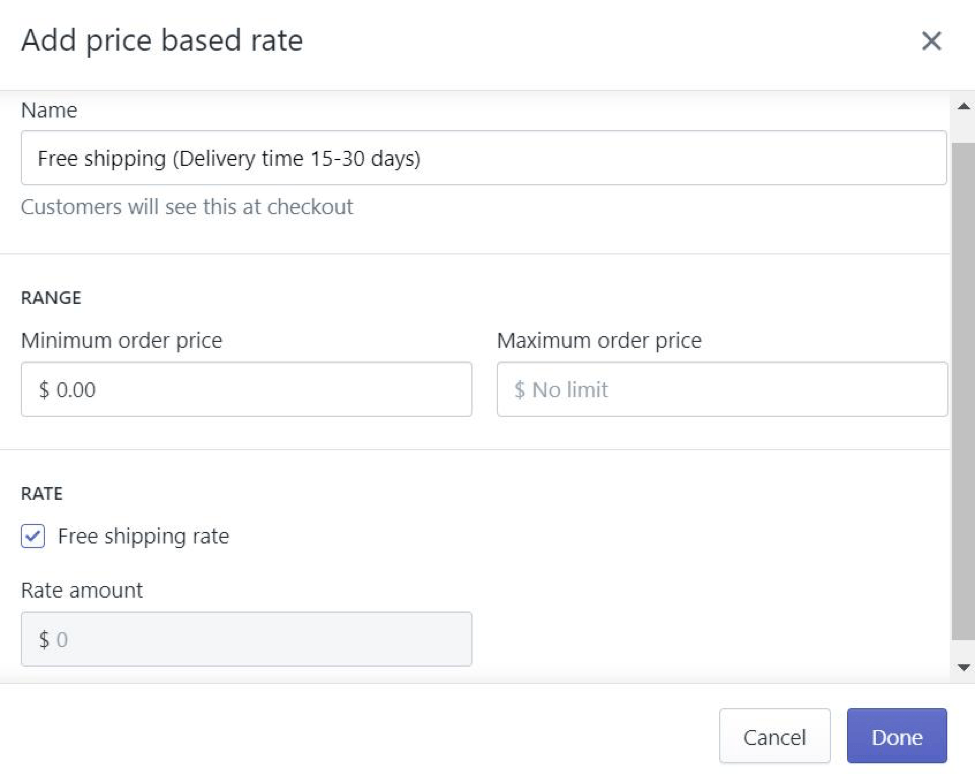975x783 pixels.
Task: Click the disabled Rate amount field
Action: (246, 639)
